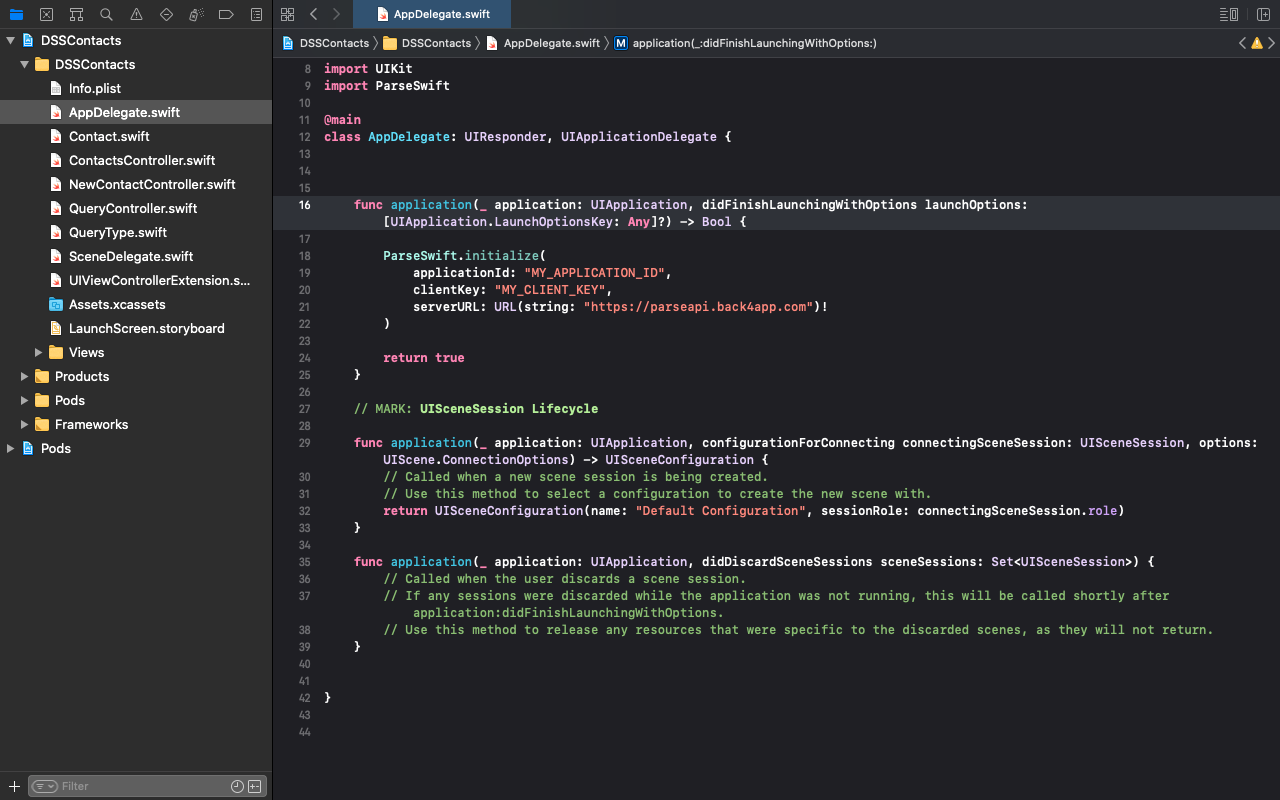Open Assets.xcassets catalog

(x=136, y=304)
